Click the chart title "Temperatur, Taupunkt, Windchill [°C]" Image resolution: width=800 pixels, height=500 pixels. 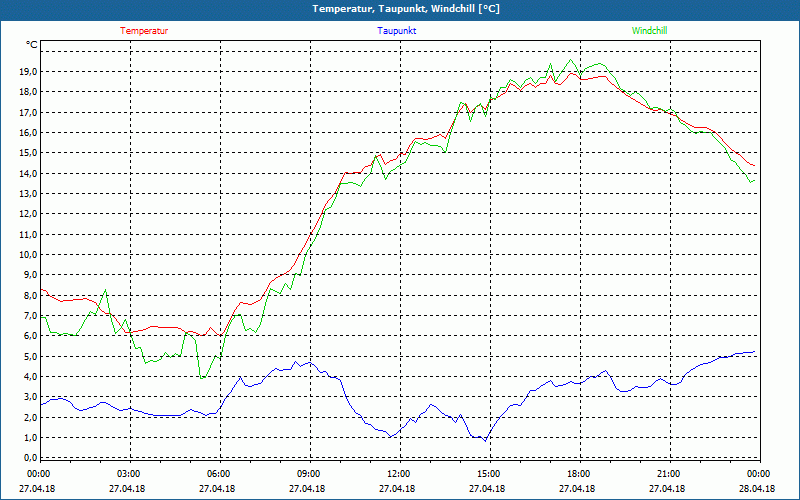406,9
